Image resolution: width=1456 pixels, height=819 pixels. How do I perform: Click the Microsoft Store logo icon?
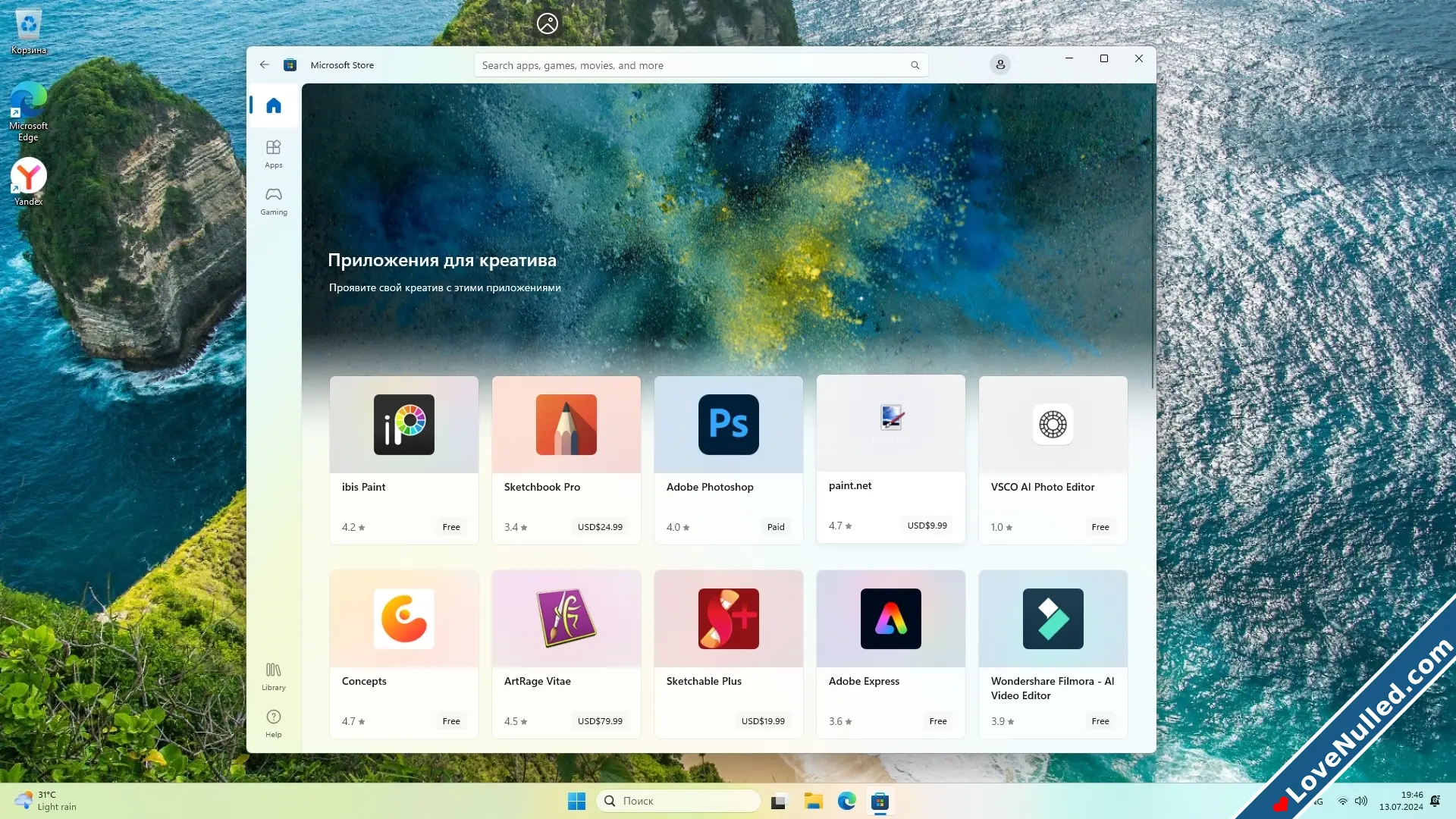pos(290,65)
